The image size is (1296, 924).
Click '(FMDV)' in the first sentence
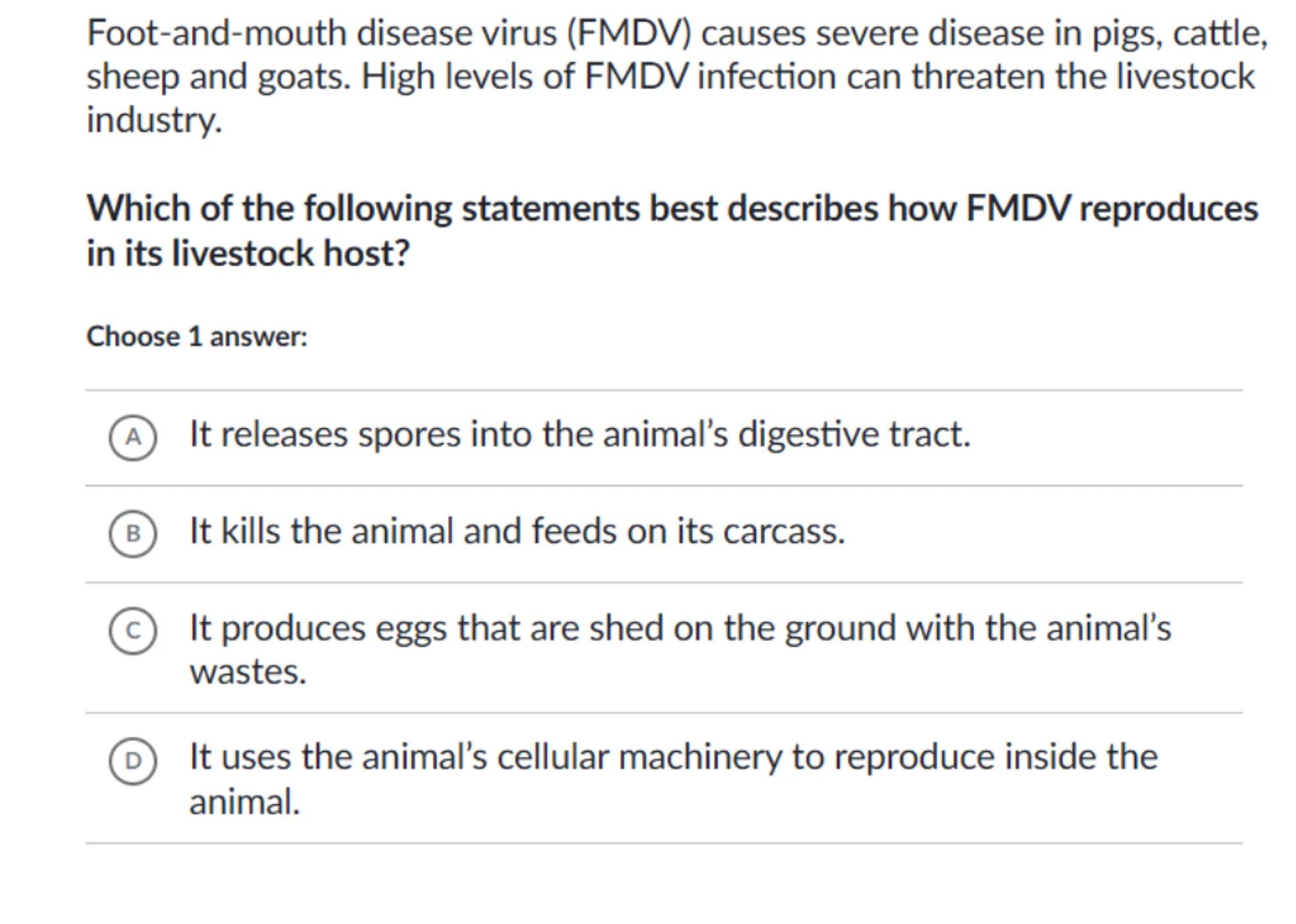[629, 34]
